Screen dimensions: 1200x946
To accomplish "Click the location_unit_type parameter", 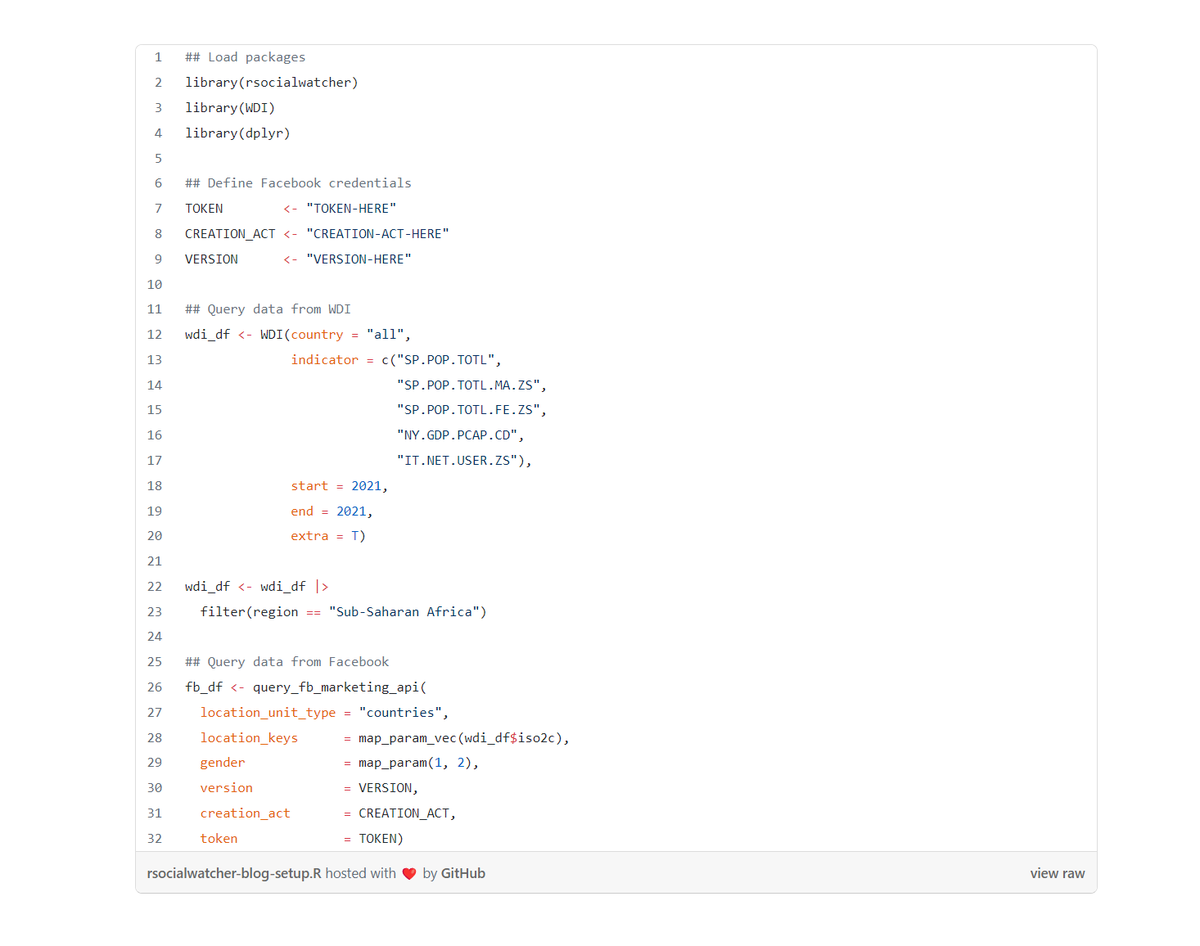I will tap(268, 712).
